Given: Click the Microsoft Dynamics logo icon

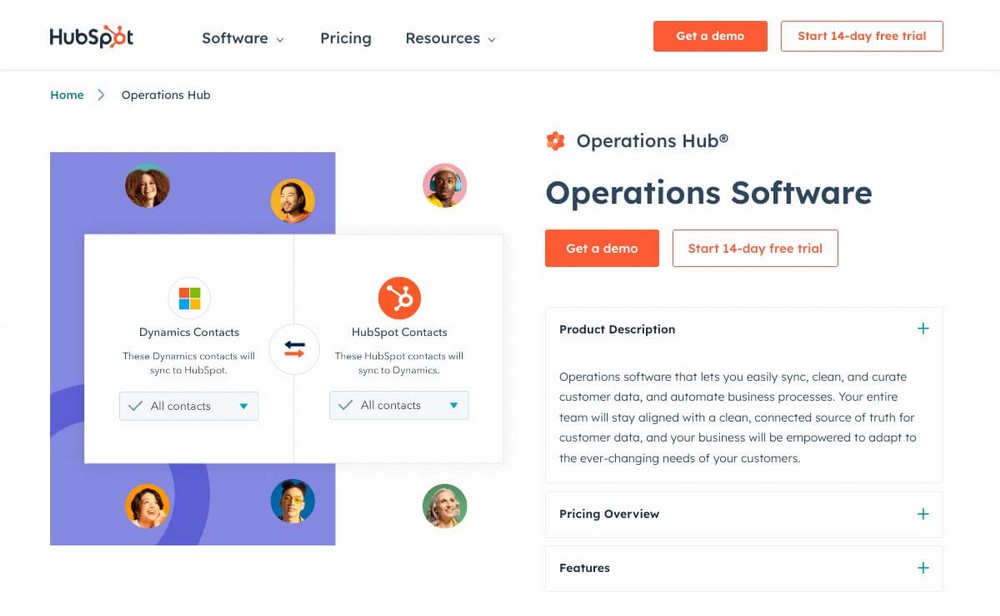Looking at the screenshot, I should point(189,298).
